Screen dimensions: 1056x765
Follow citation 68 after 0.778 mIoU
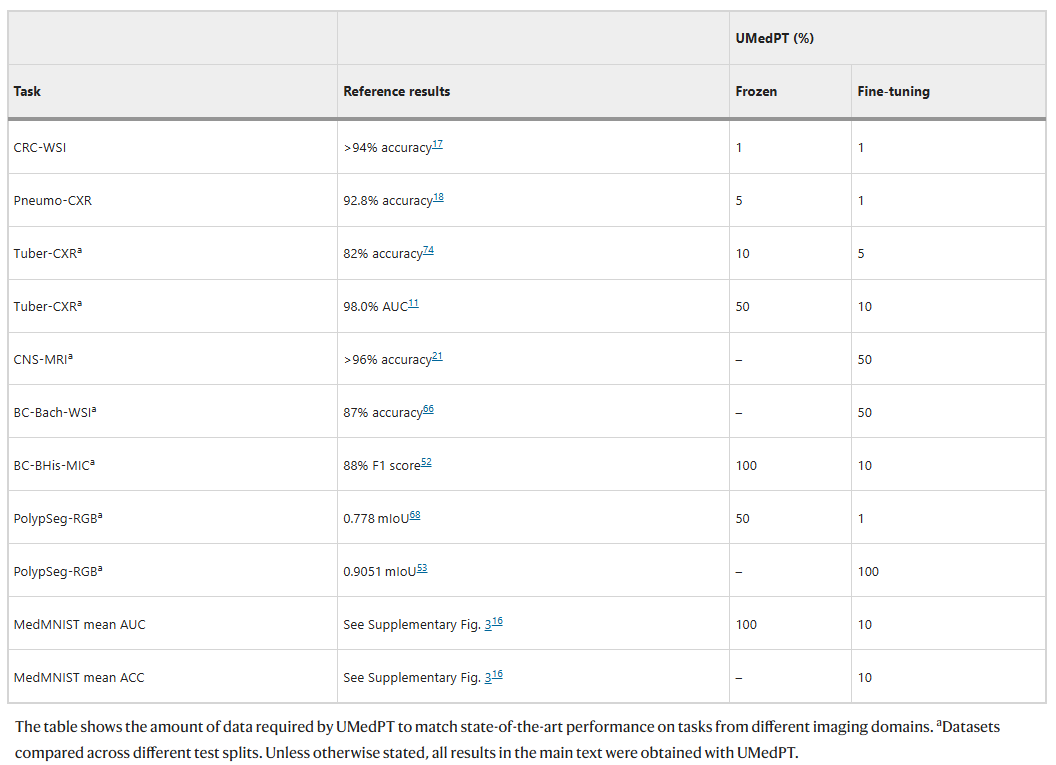coord(415,516)
